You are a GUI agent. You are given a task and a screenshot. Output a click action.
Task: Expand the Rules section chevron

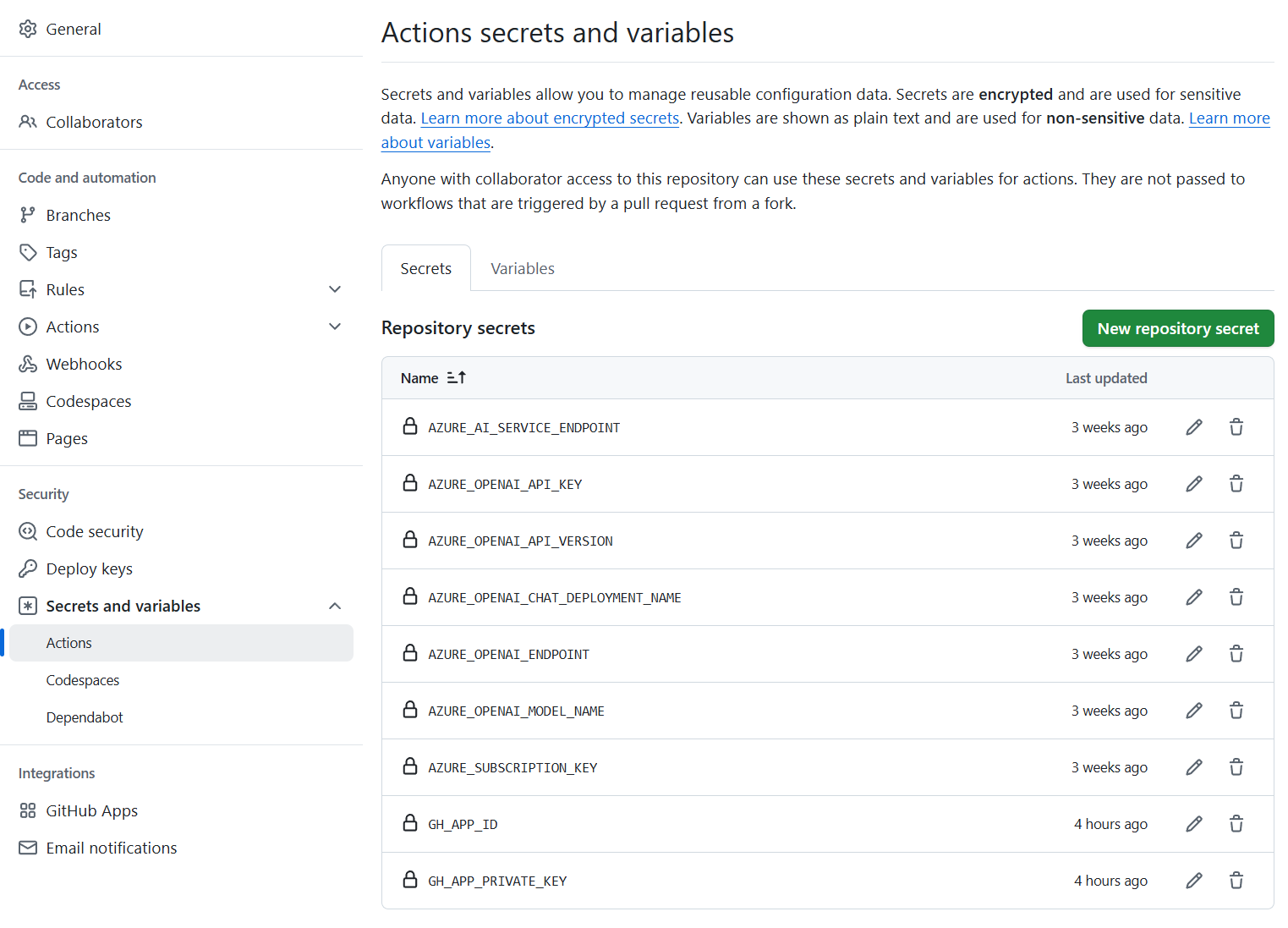click(335, 288)
